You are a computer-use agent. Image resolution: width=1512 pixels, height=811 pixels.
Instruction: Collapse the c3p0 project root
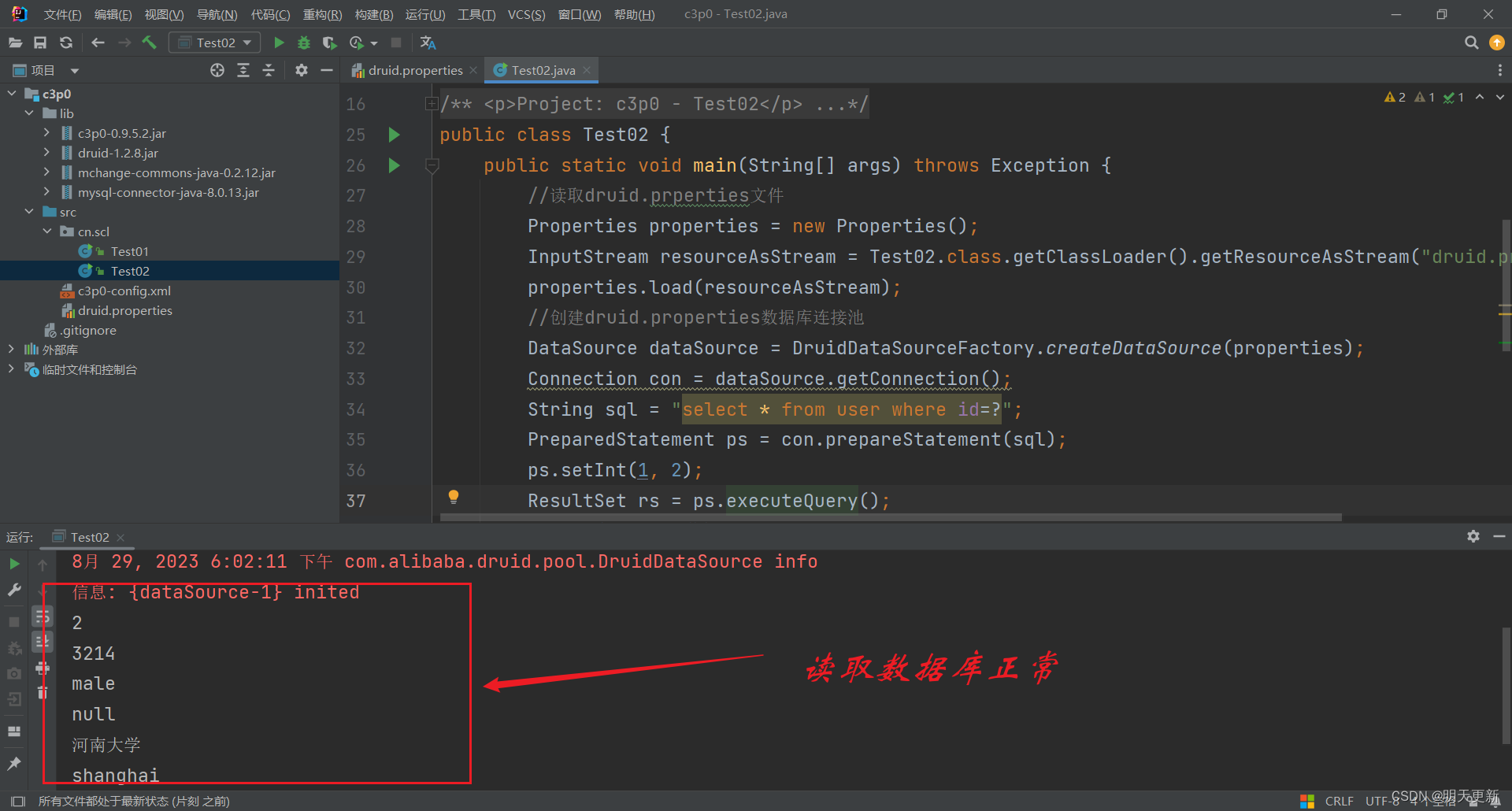point(11,93)
